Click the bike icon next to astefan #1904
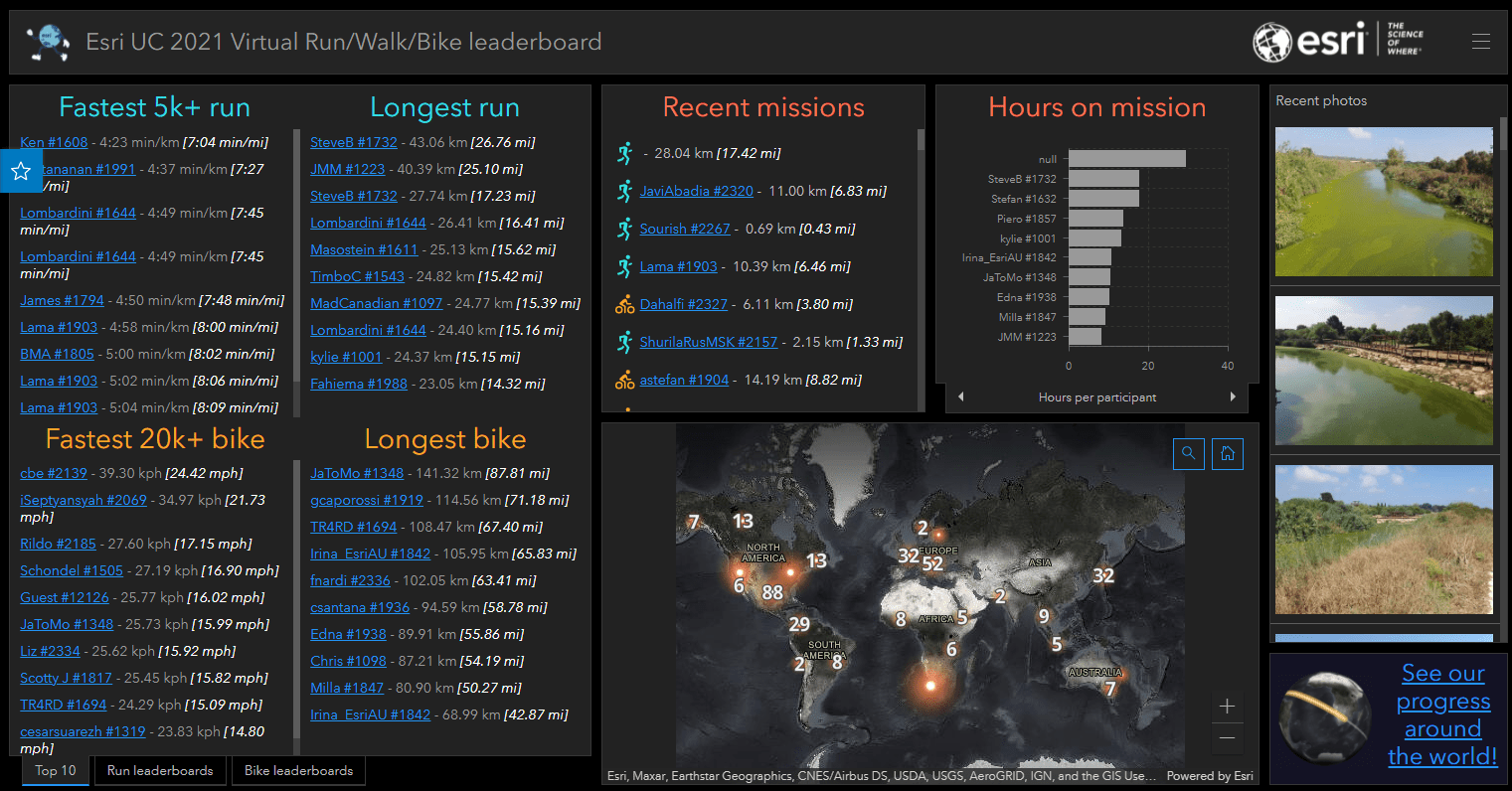Image resolution: width=1512 pixels, height=791 pixels. [624, 379]
